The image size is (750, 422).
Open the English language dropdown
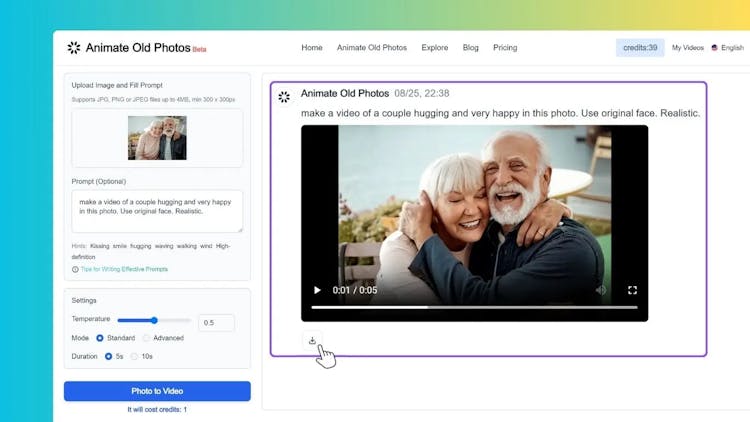click(x=727, y=48)
